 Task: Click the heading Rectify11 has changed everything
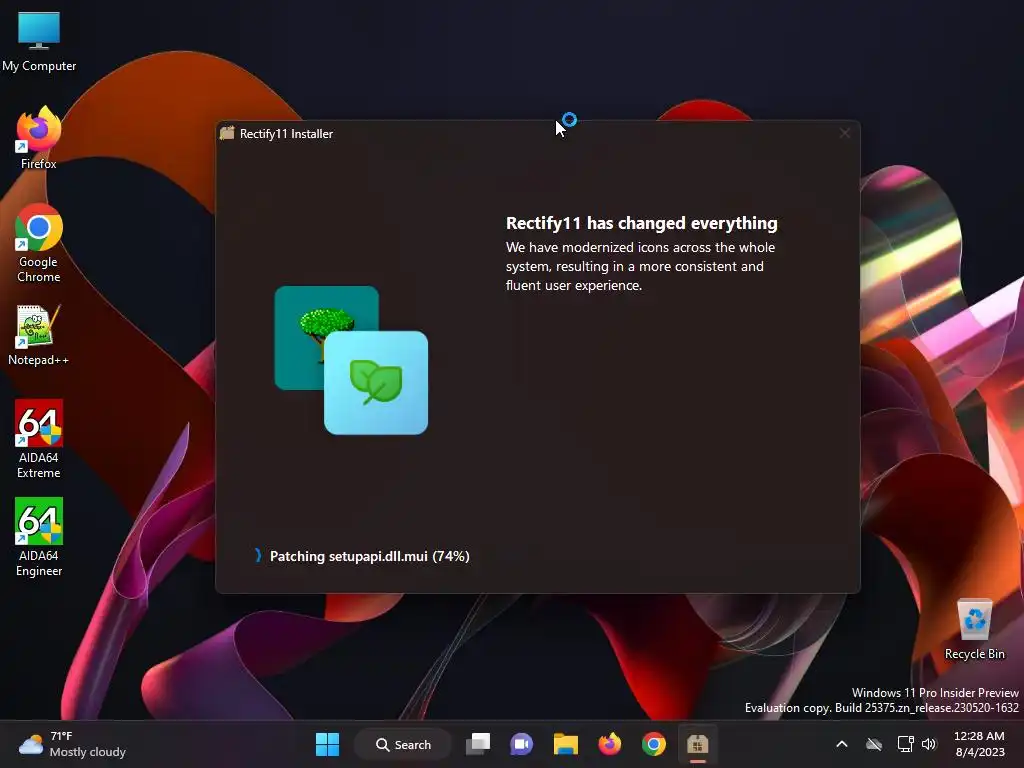click(641, 223)
